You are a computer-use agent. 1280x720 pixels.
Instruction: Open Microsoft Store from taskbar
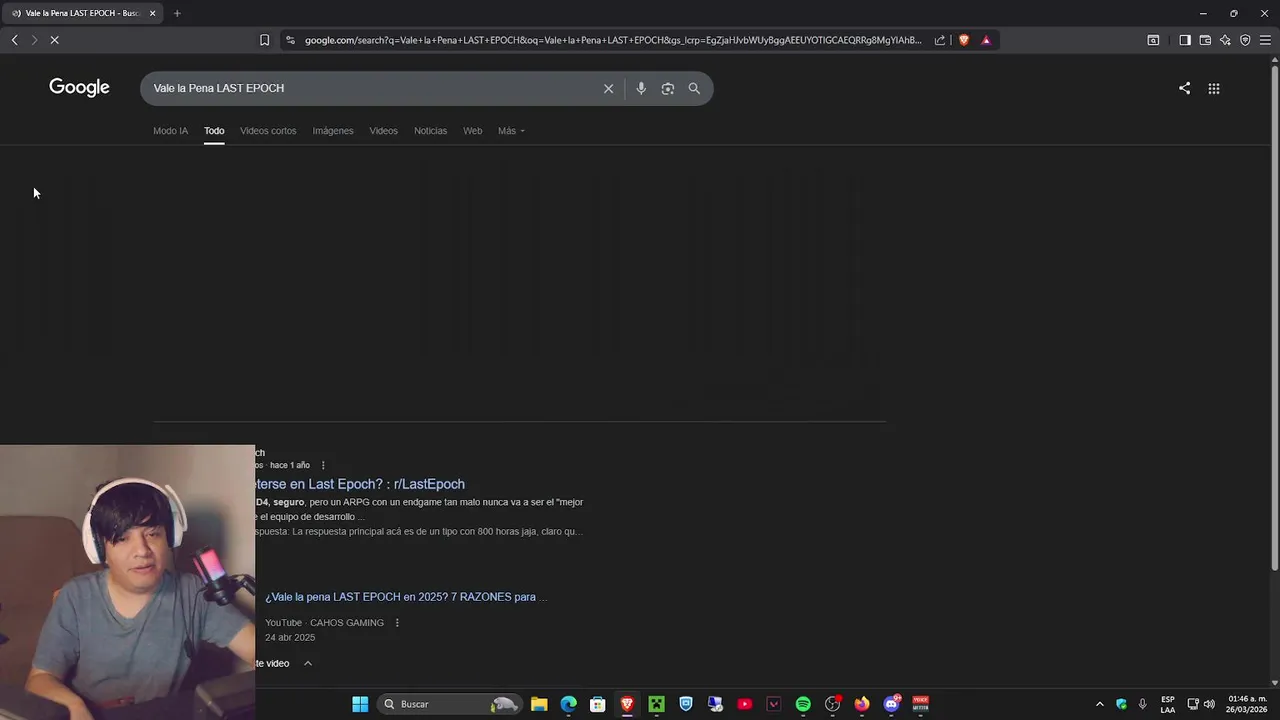point(598,704)
